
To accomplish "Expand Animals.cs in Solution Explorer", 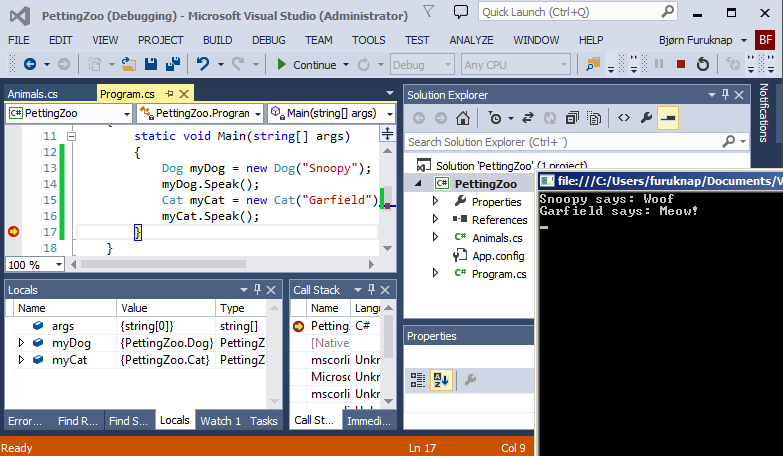I will point(435,237).
